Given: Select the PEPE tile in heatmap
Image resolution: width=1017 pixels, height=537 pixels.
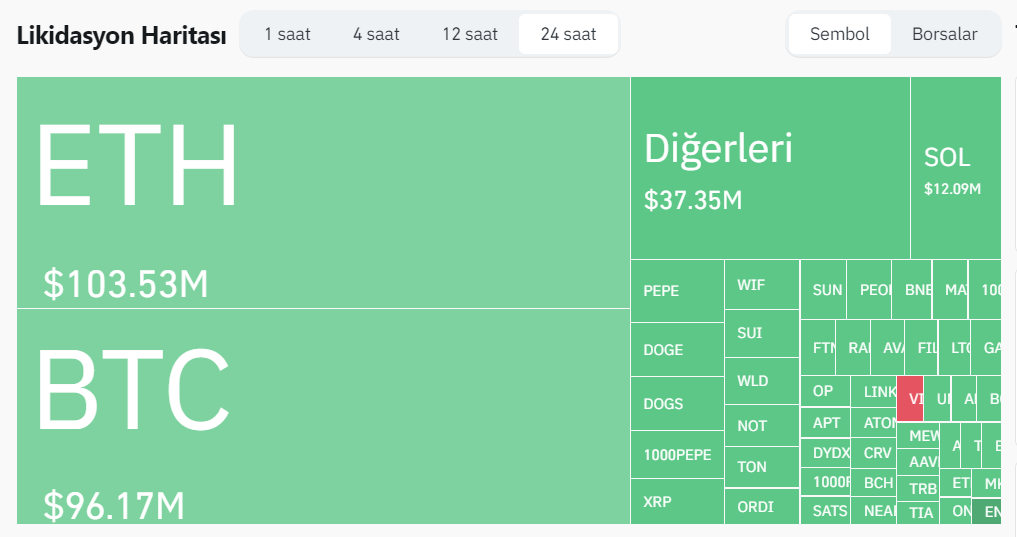Looking at the screenshot, I should pos(676,291).
